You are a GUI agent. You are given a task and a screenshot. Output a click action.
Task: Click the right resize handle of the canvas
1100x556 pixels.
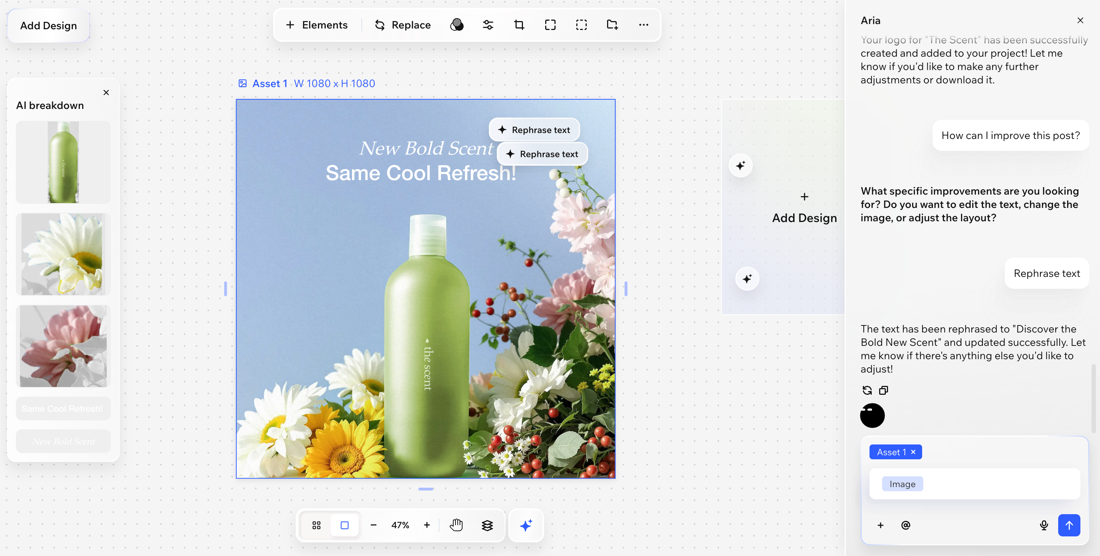626,288
